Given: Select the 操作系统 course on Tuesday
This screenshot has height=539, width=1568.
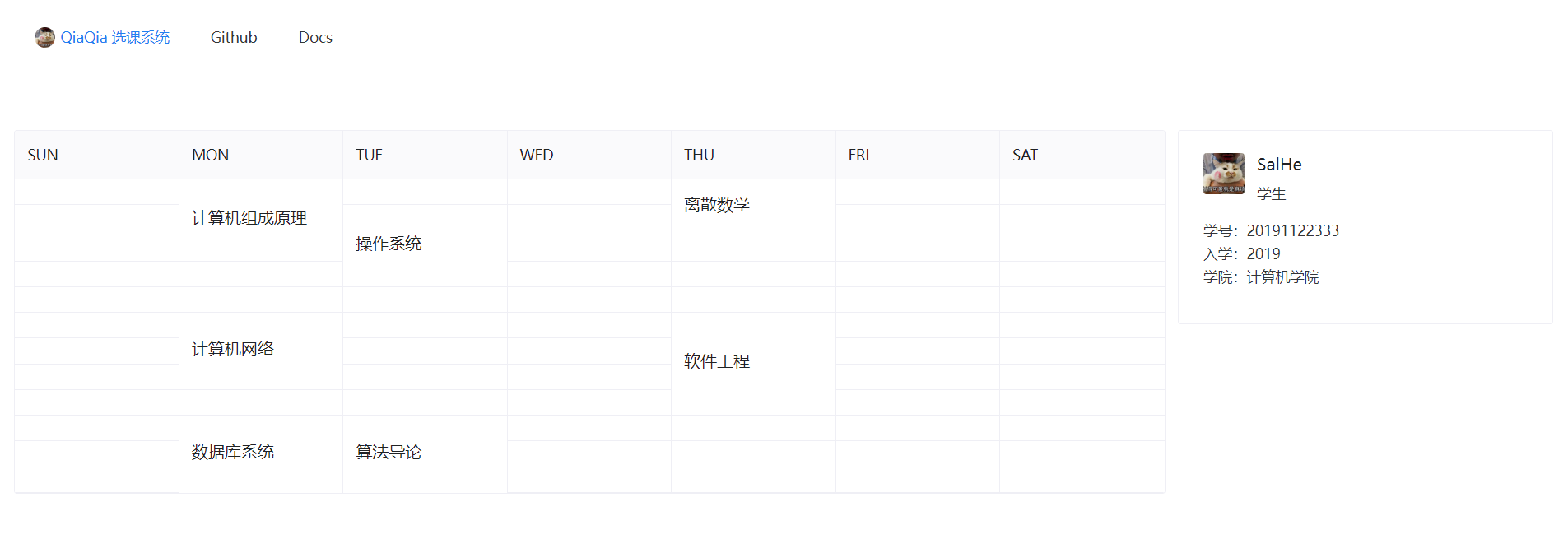Looking at the screenshot, I should [x=425, y=244].
